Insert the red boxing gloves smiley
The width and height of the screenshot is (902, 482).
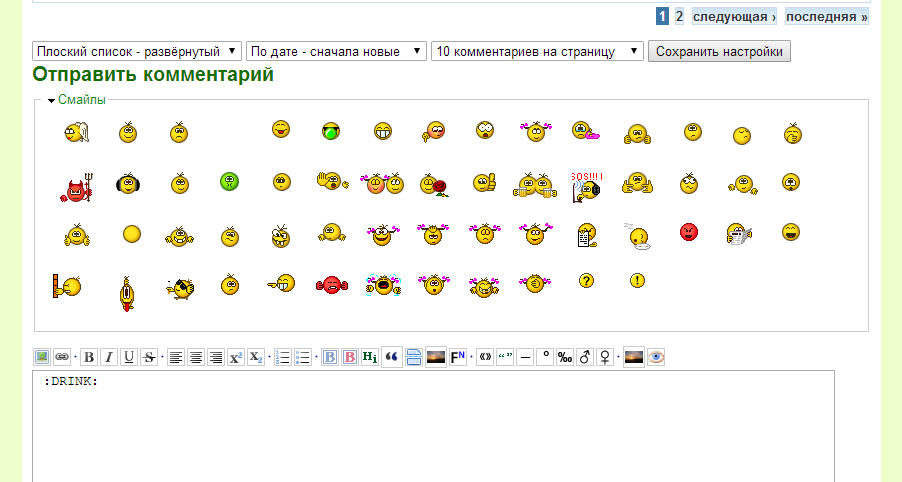pyautogui.click(x=332, y=285)
